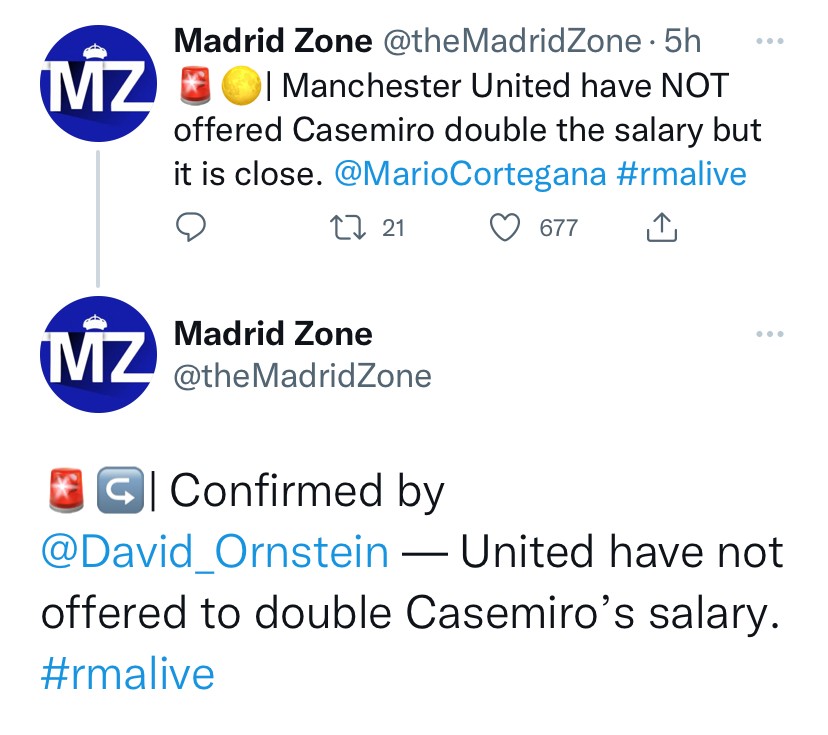The width and height of the screenshot is (828, 735).
Task: Open the @theMadridZone handle in the top tweet
Action: tap(511, 41)
